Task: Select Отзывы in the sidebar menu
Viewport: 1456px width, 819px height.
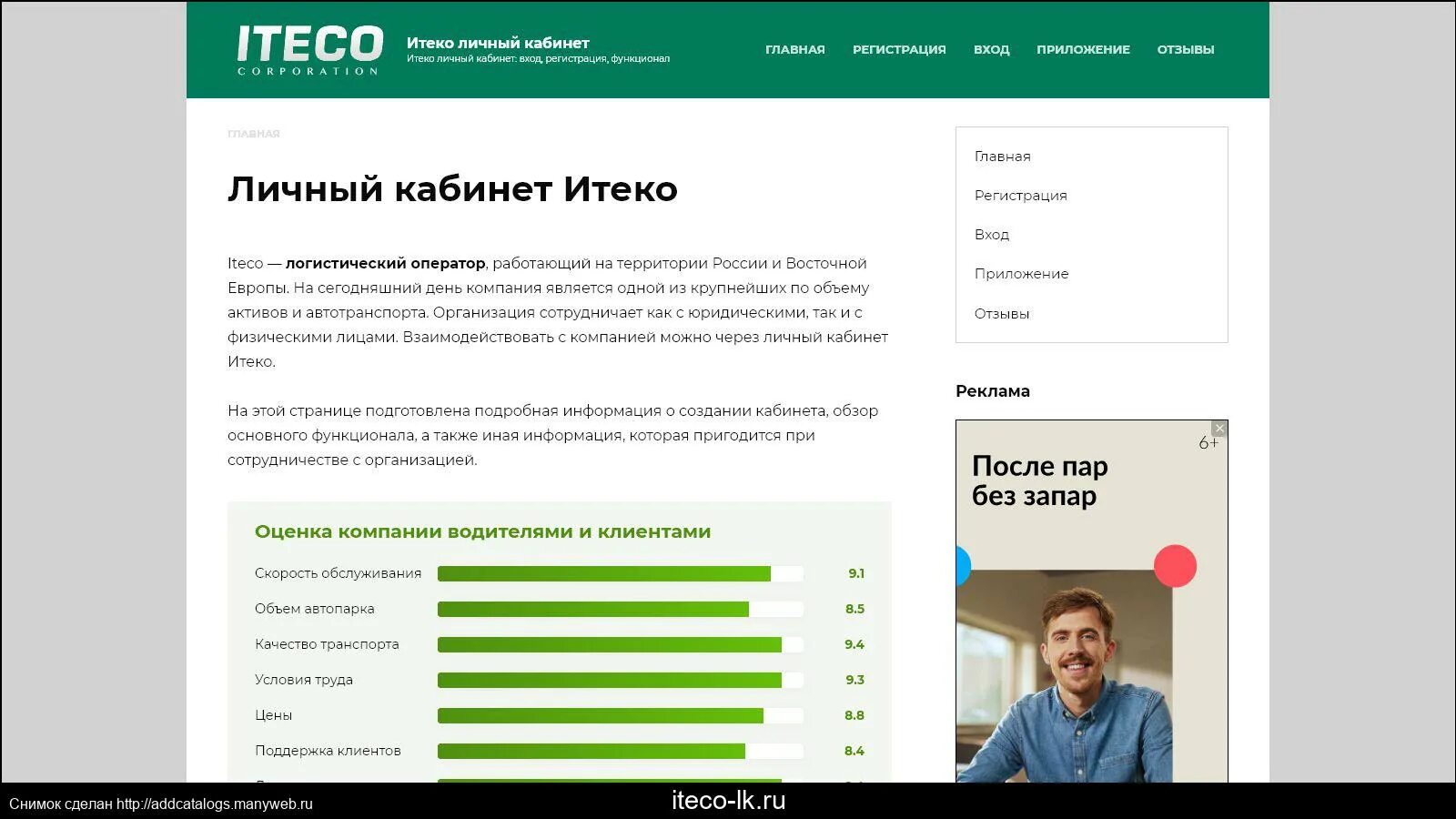Action: (x=1002, y=314)
